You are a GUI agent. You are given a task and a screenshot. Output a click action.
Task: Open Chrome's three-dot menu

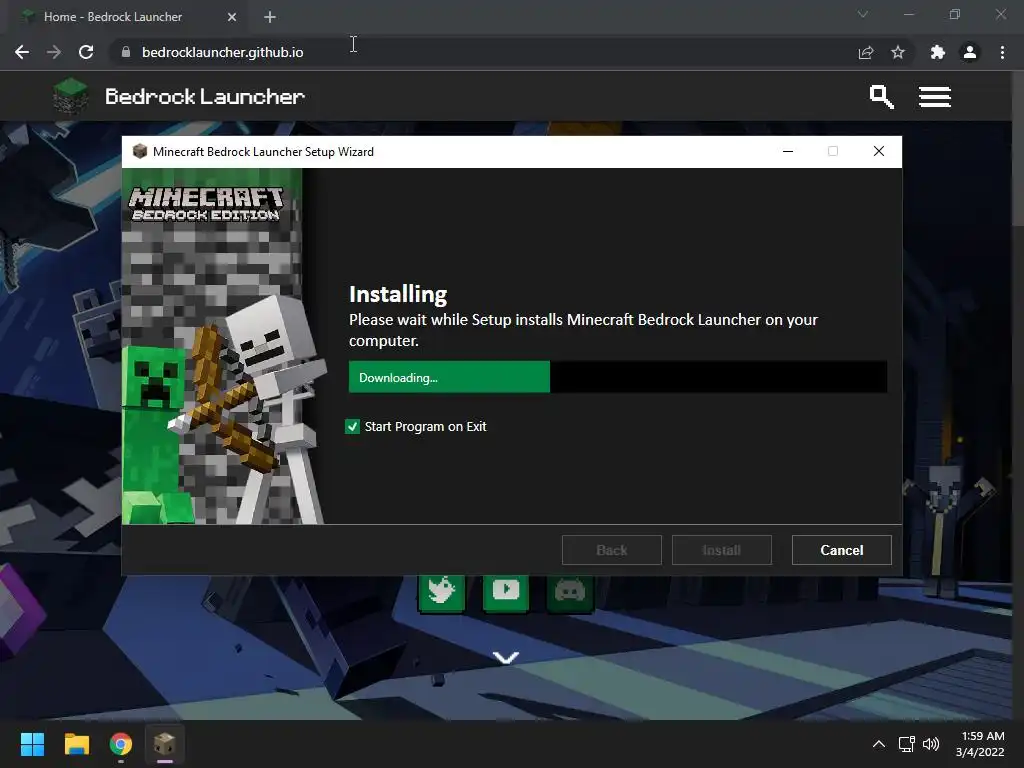click(x=1002, y=52)
